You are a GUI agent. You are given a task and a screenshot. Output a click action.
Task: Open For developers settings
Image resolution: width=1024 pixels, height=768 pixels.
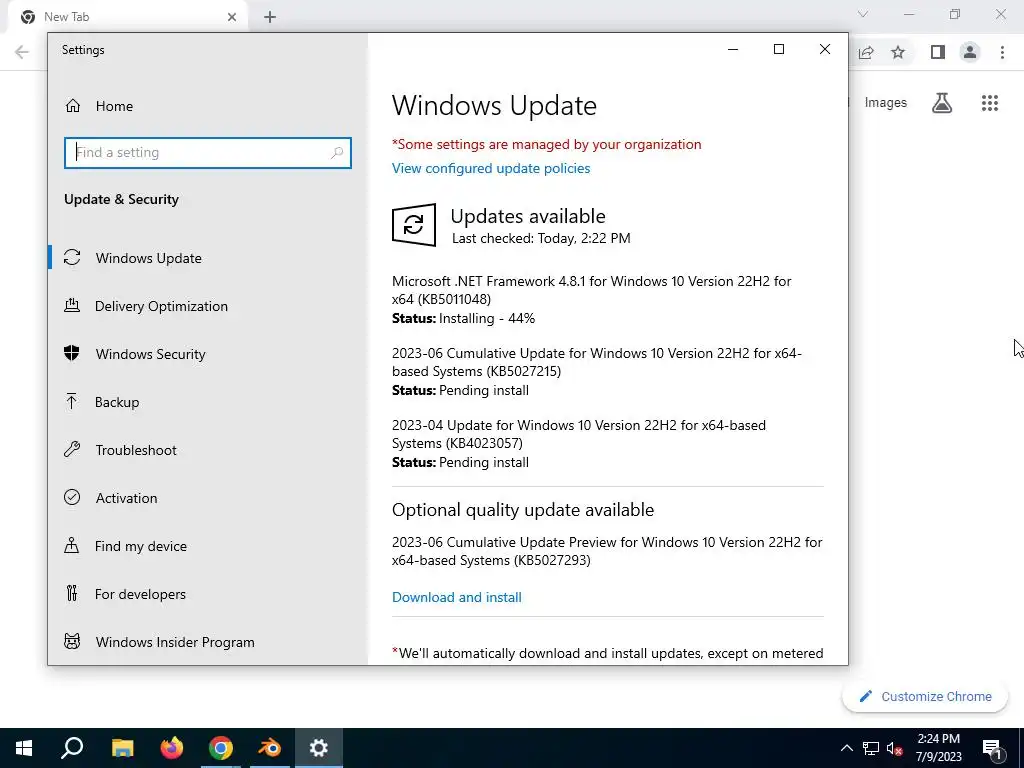[x=140, y=594]
